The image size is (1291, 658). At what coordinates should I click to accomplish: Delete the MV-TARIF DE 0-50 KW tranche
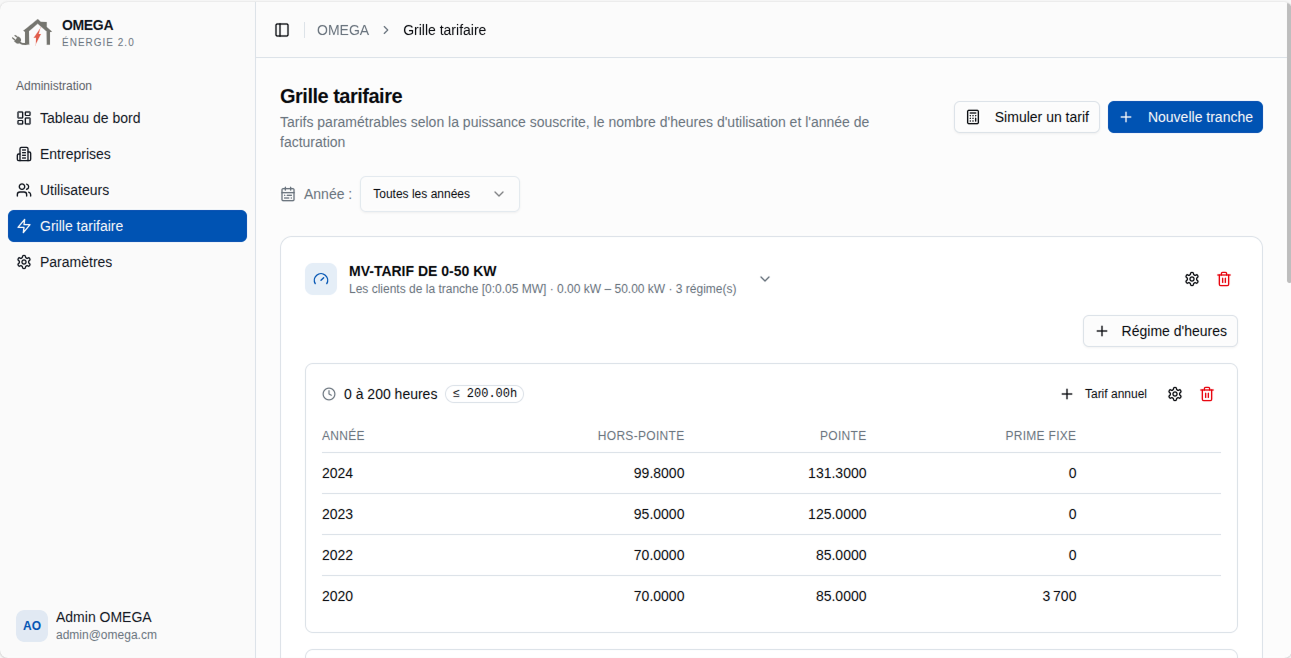point(1224,279)
